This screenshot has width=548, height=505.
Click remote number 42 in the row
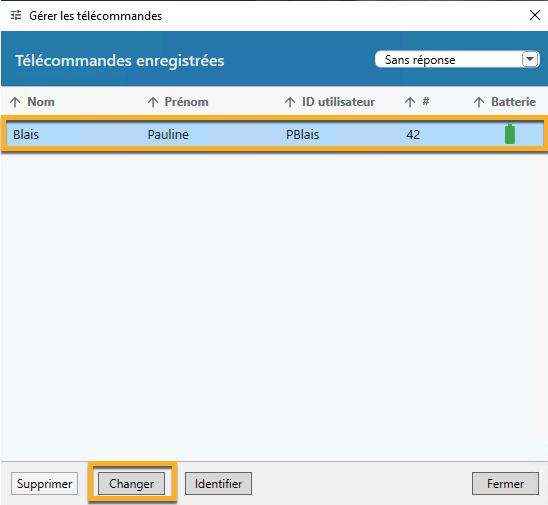413,135
